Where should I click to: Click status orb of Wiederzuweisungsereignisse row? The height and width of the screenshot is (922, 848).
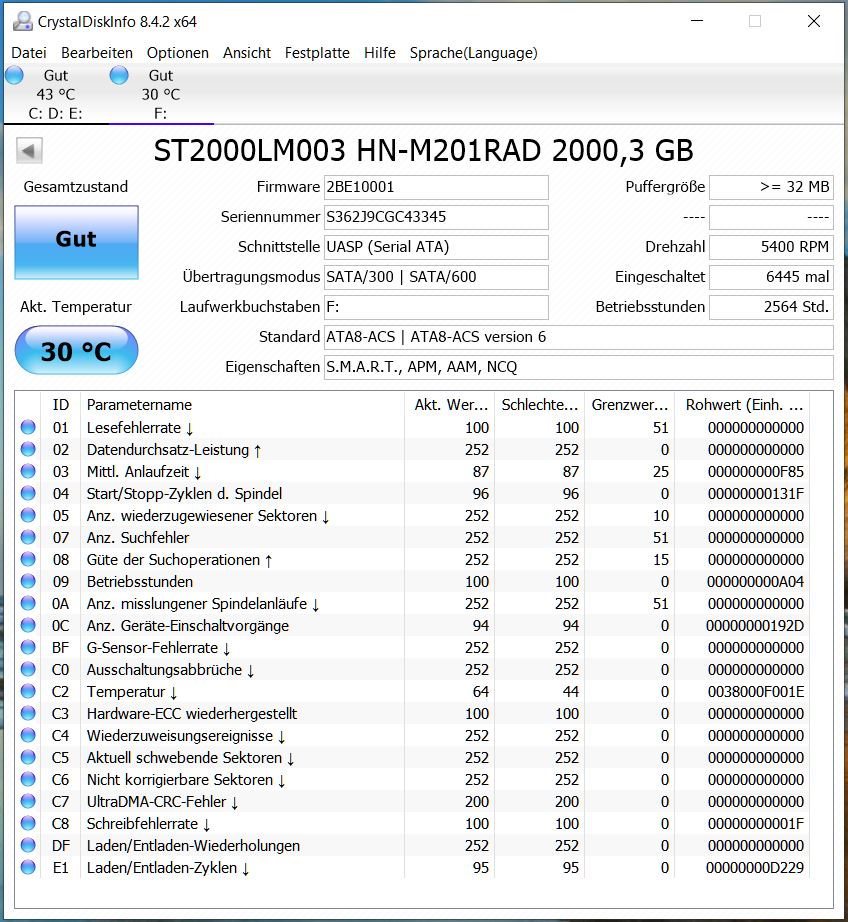(28, 735)
